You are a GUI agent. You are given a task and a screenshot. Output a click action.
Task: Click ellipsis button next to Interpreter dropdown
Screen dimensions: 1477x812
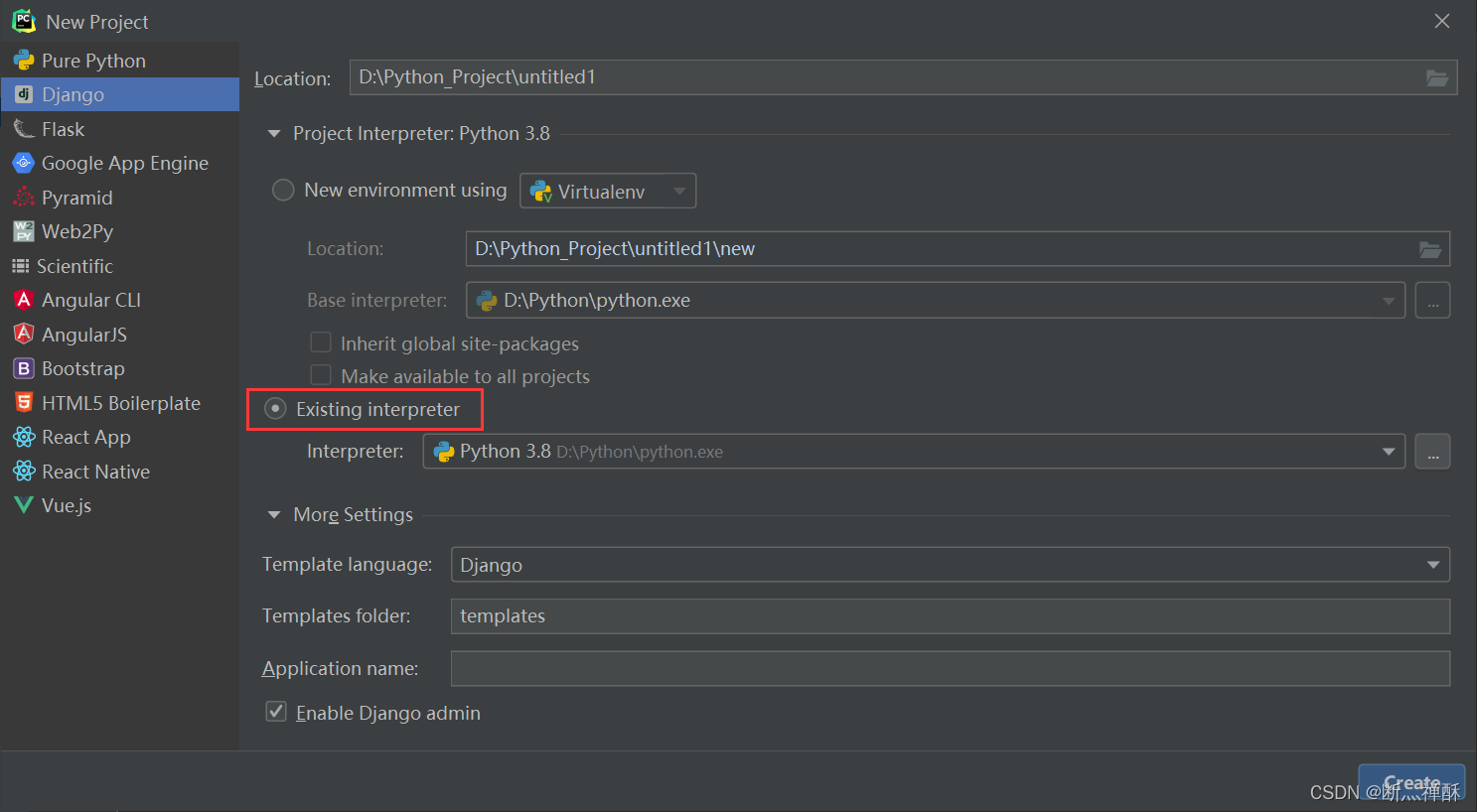pyautogui.click(x=1432, y=451)
